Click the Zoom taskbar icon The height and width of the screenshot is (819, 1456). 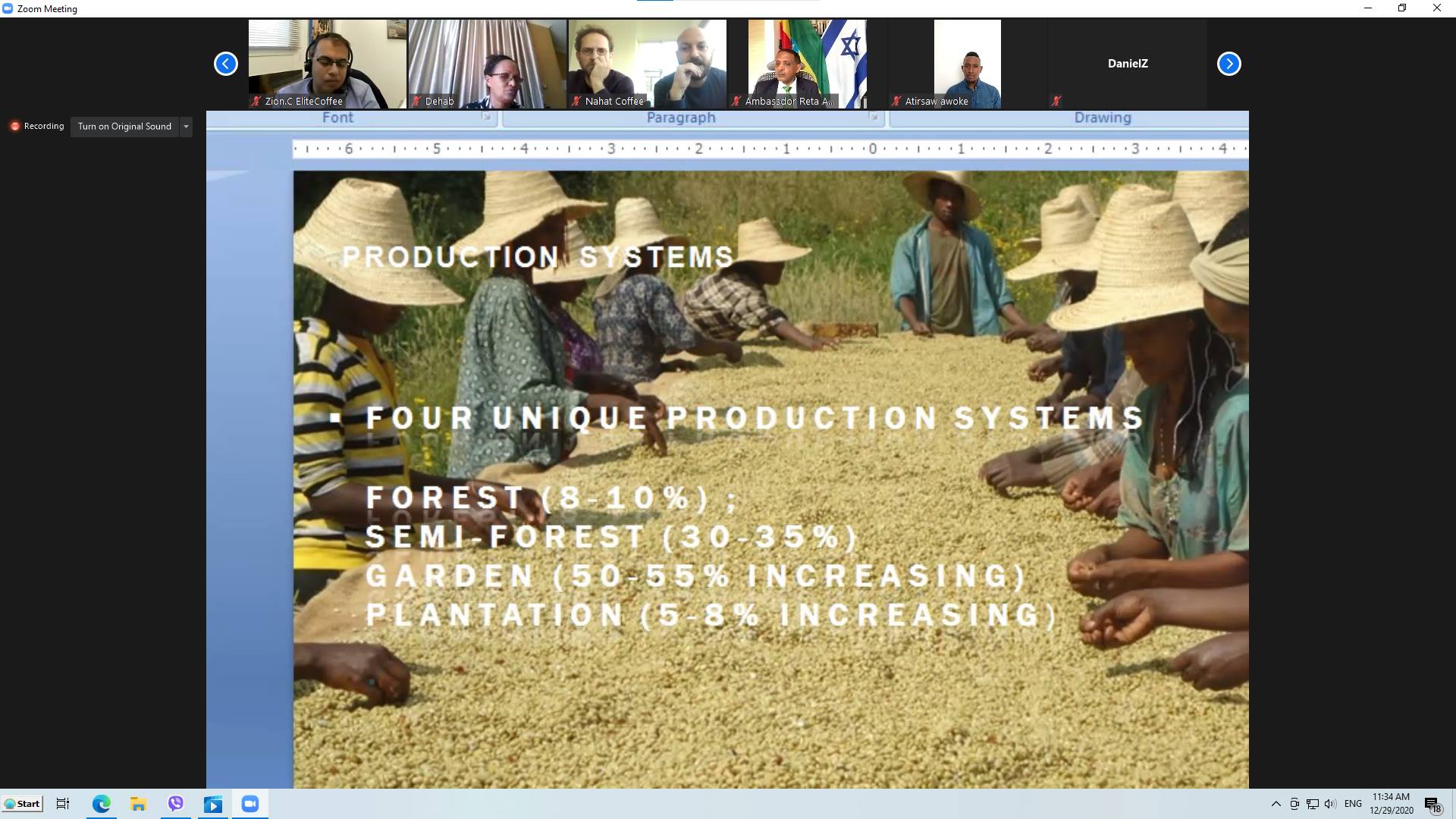[x=250, y=804]
